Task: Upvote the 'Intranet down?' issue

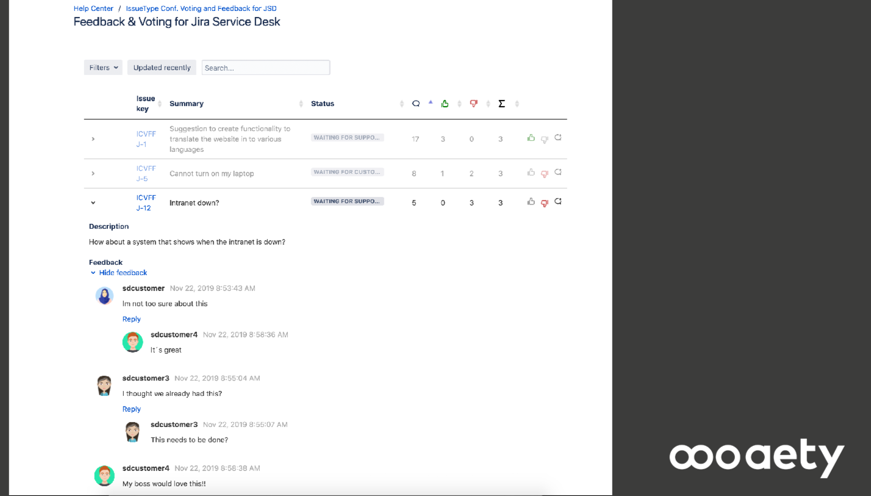Action: pos(531,202)
